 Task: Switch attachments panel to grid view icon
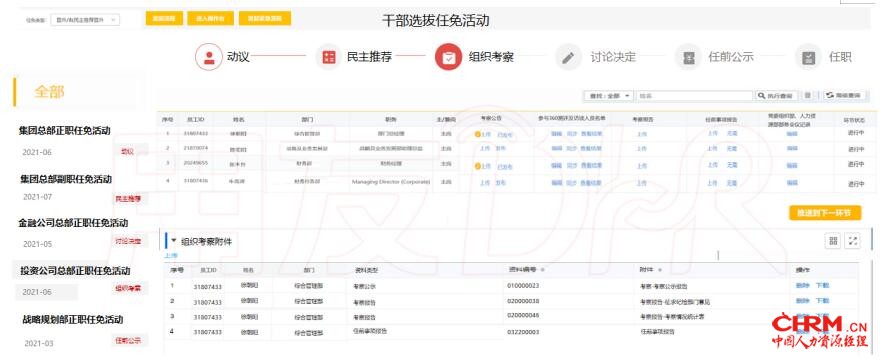pyautogui.click(x=833, y=241)
